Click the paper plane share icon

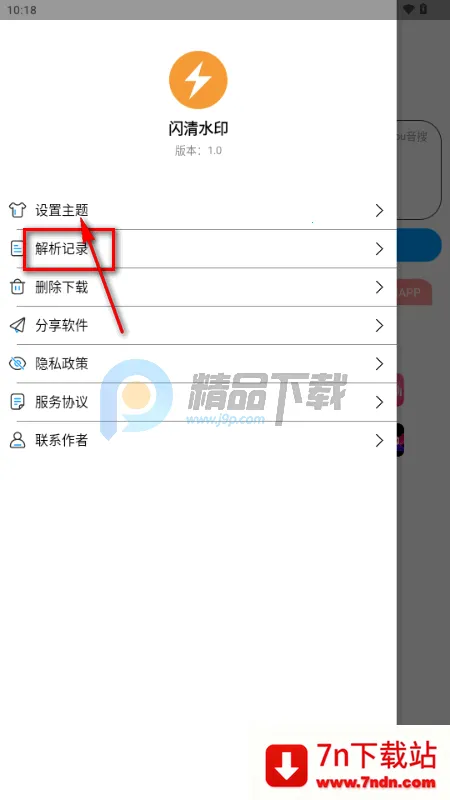coord(17,325)
